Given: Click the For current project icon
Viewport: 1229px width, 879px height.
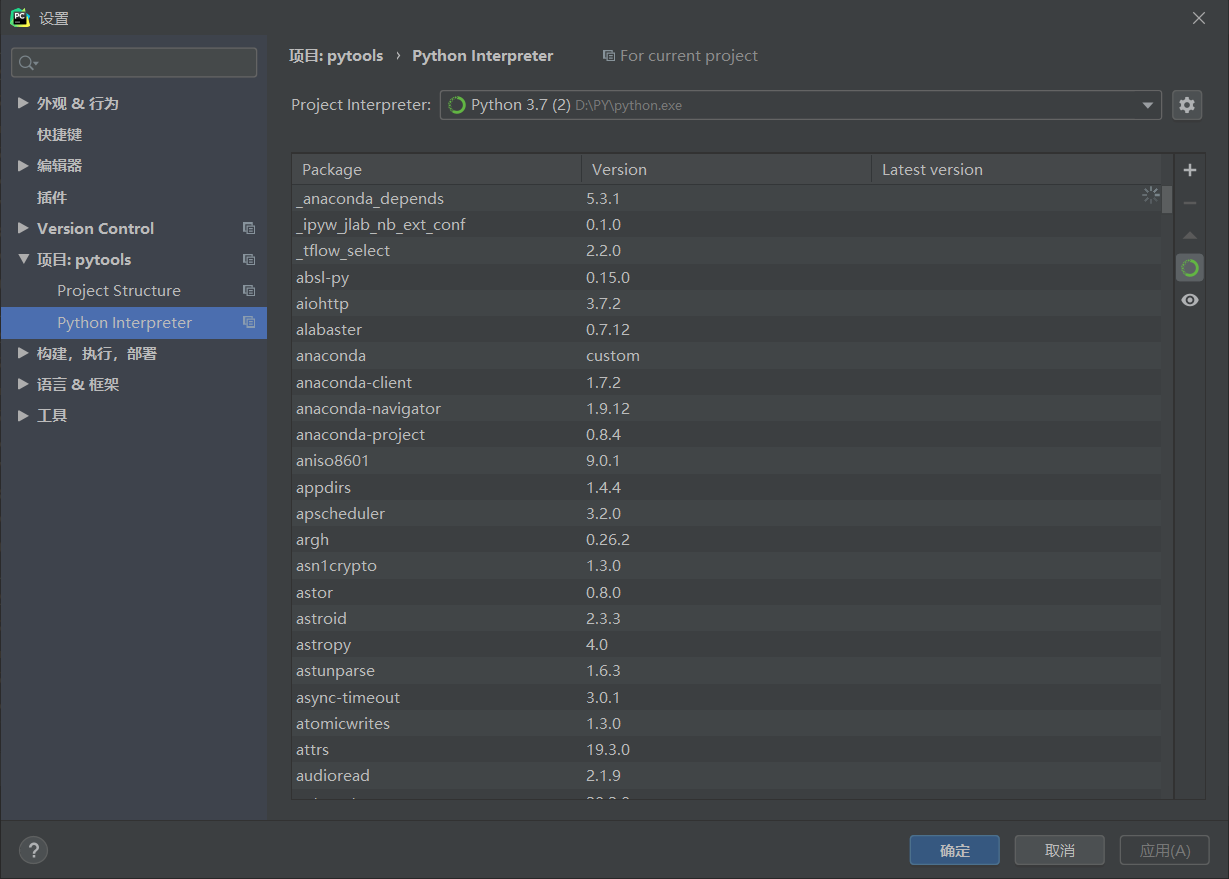Looking at the screenshot, I should pos(608,56).
